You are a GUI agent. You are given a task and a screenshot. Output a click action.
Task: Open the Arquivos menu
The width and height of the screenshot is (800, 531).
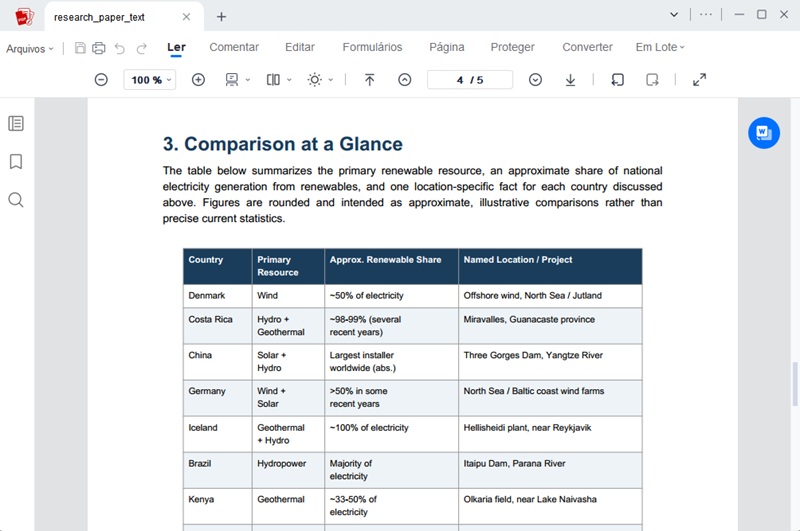point(30,49)
